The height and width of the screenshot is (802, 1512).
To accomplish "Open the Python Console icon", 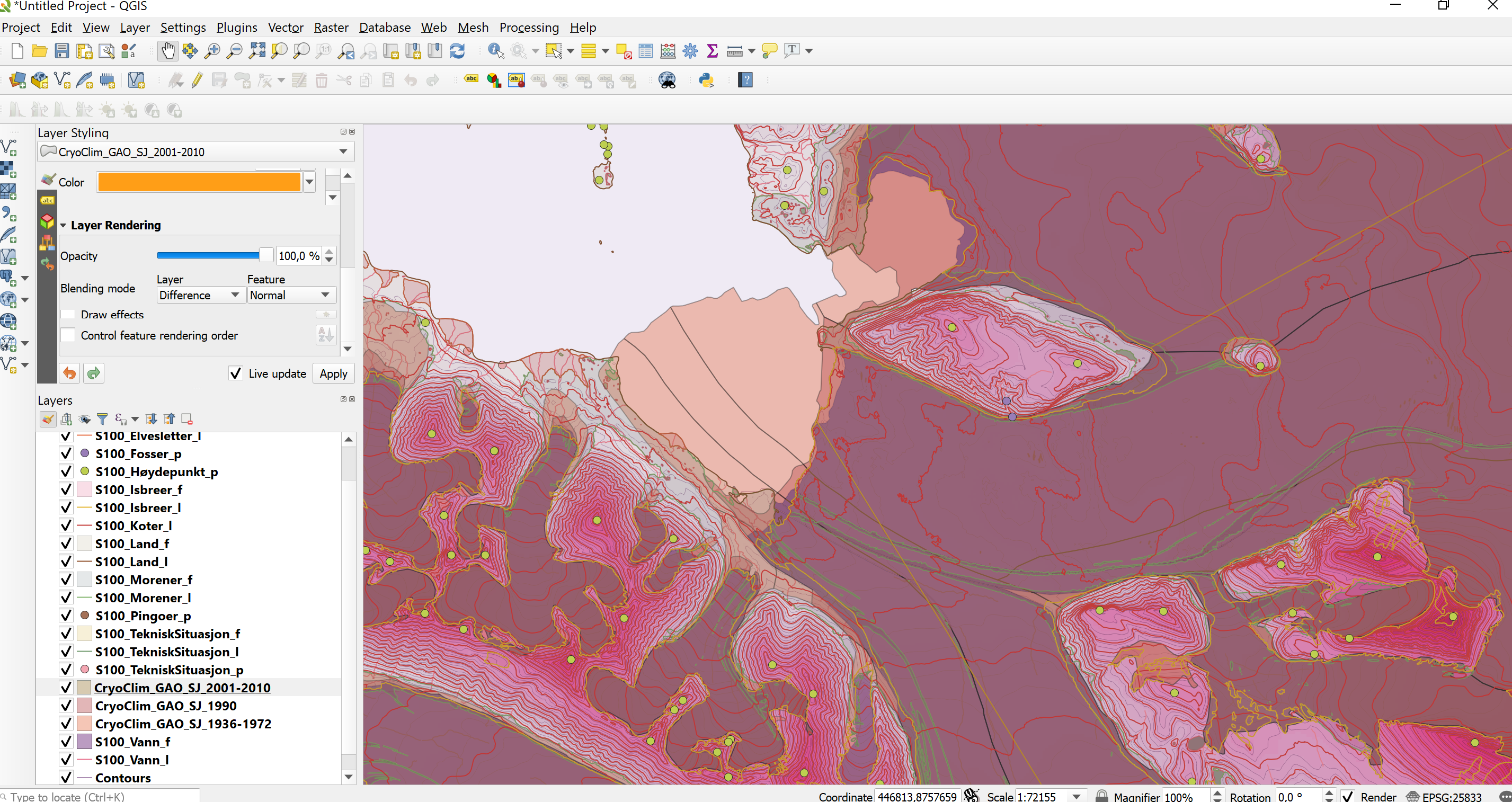I will (706, 81).
